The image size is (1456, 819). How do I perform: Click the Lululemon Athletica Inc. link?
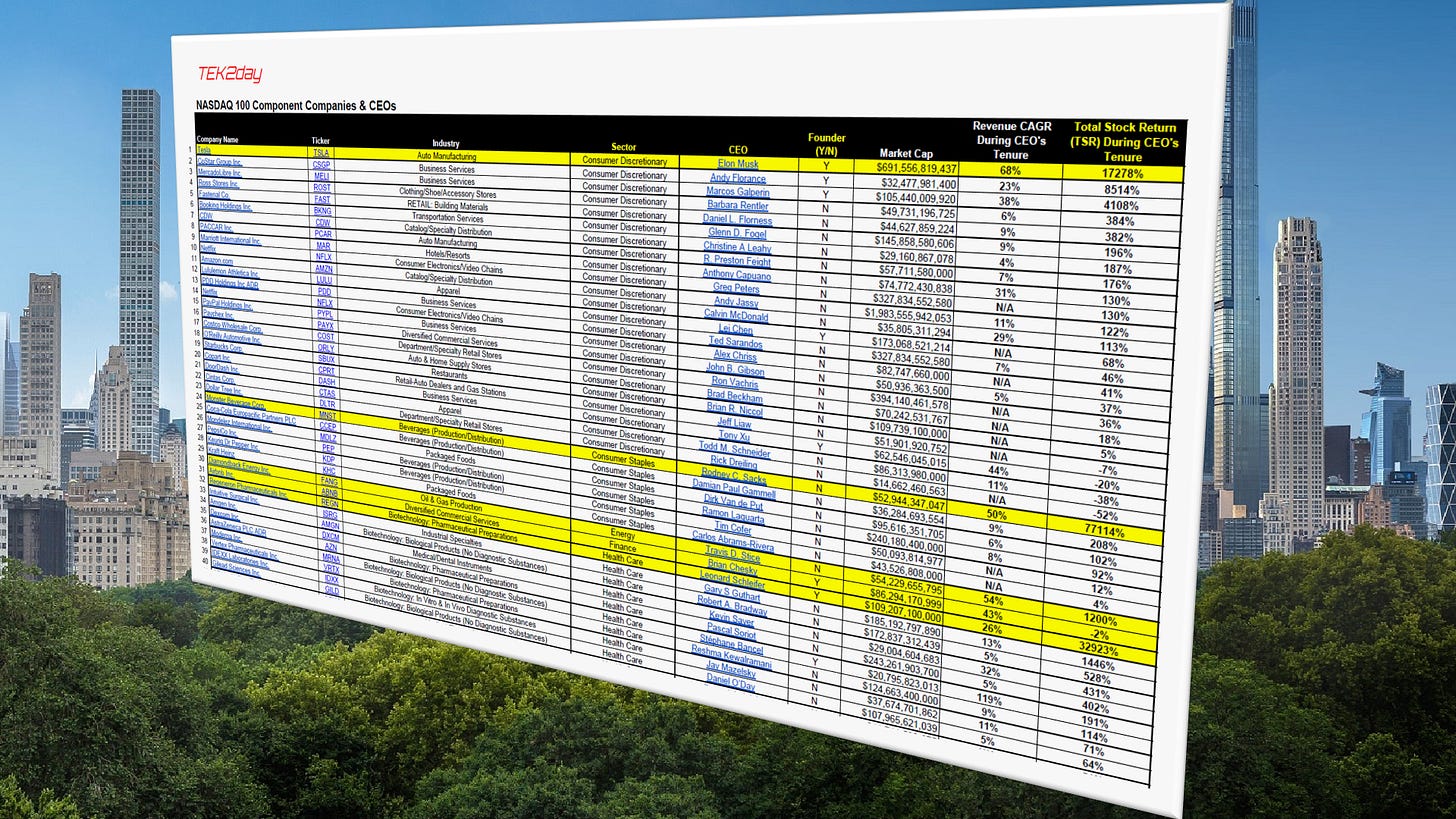coord(230,272)
